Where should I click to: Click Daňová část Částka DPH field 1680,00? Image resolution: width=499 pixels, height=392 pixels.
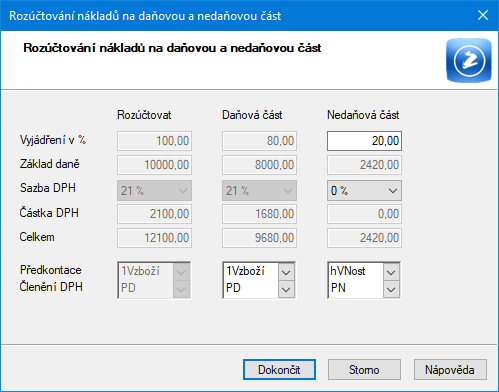click(259, 214)
